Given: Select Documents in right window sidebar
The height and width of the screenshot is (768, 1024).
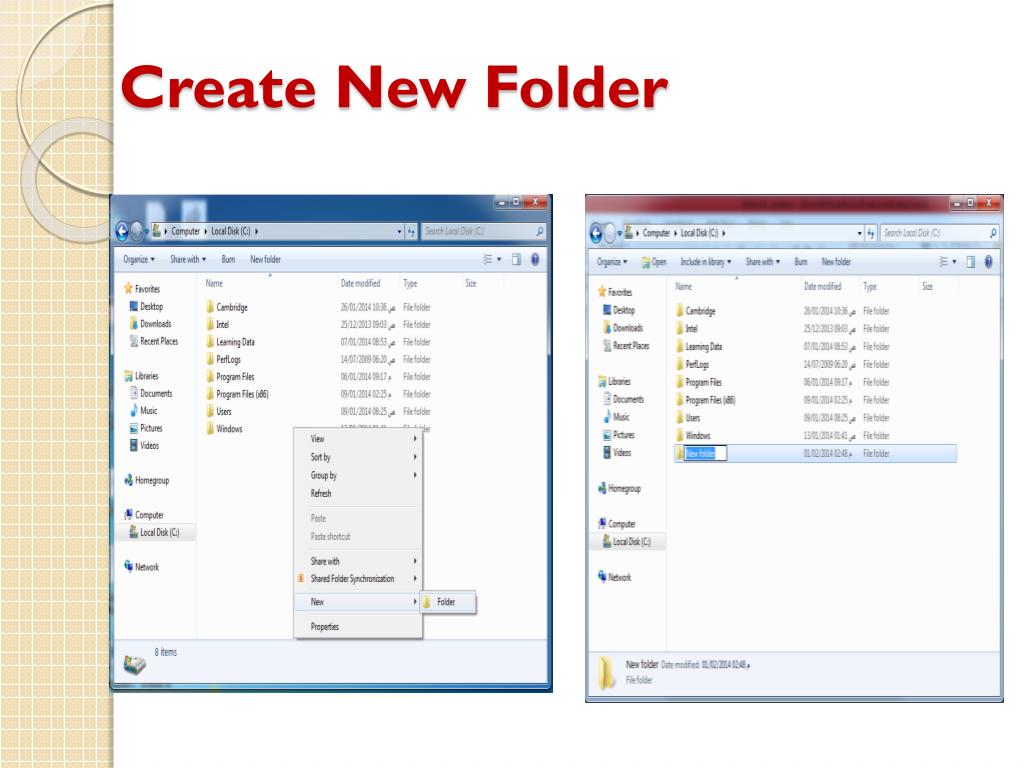Looking at the screenshot, I should (x=623, y=399).
